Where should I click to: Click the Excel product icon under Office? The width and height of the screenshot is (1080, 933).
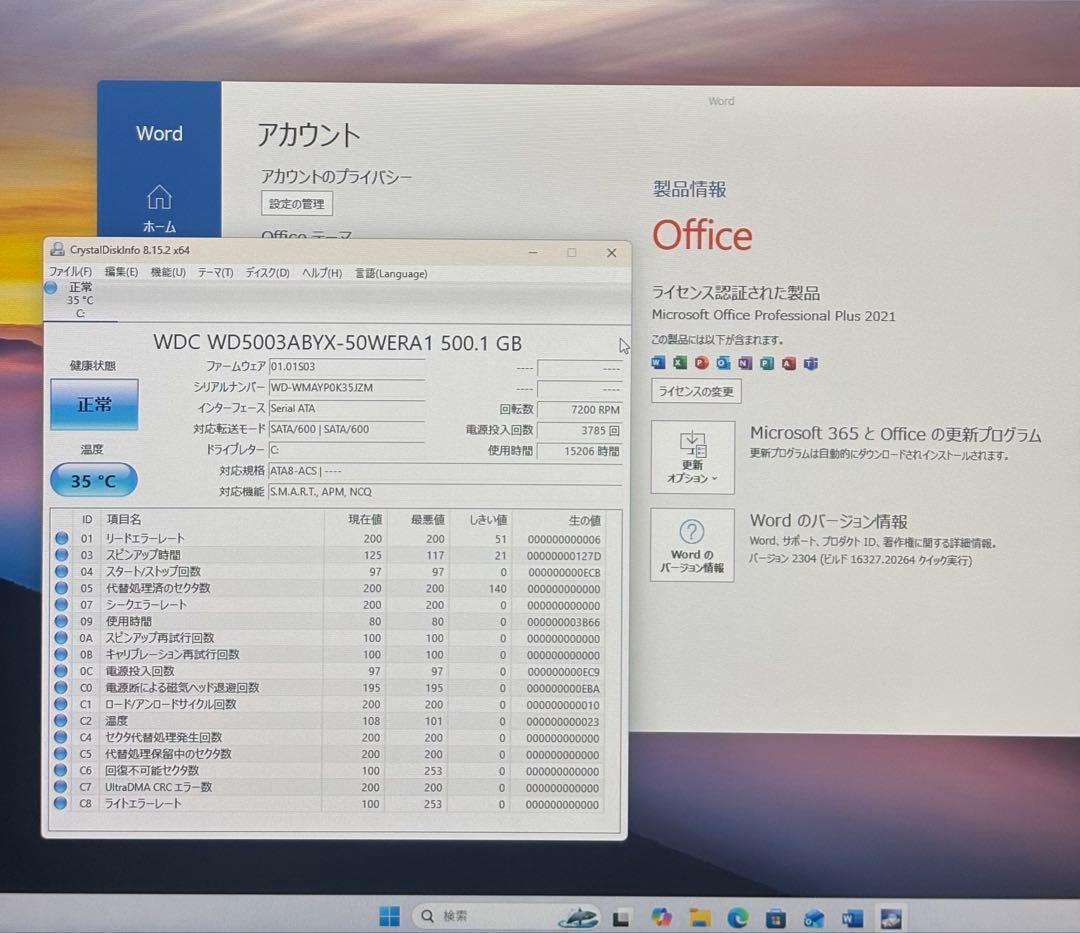(x=680, y=363)
